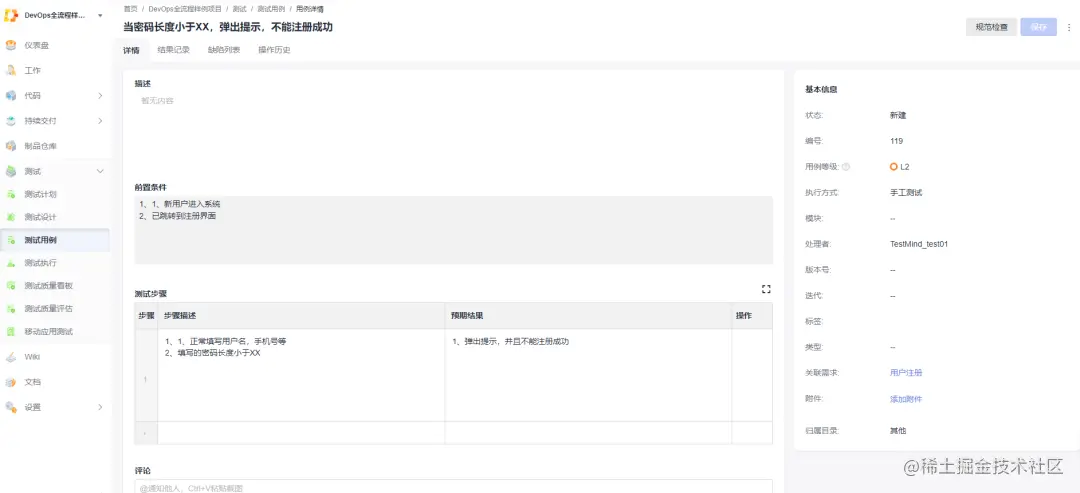Open DevOps全流程样例项目 breadcrumb link

pyautogui.click(x=185, y=9)
